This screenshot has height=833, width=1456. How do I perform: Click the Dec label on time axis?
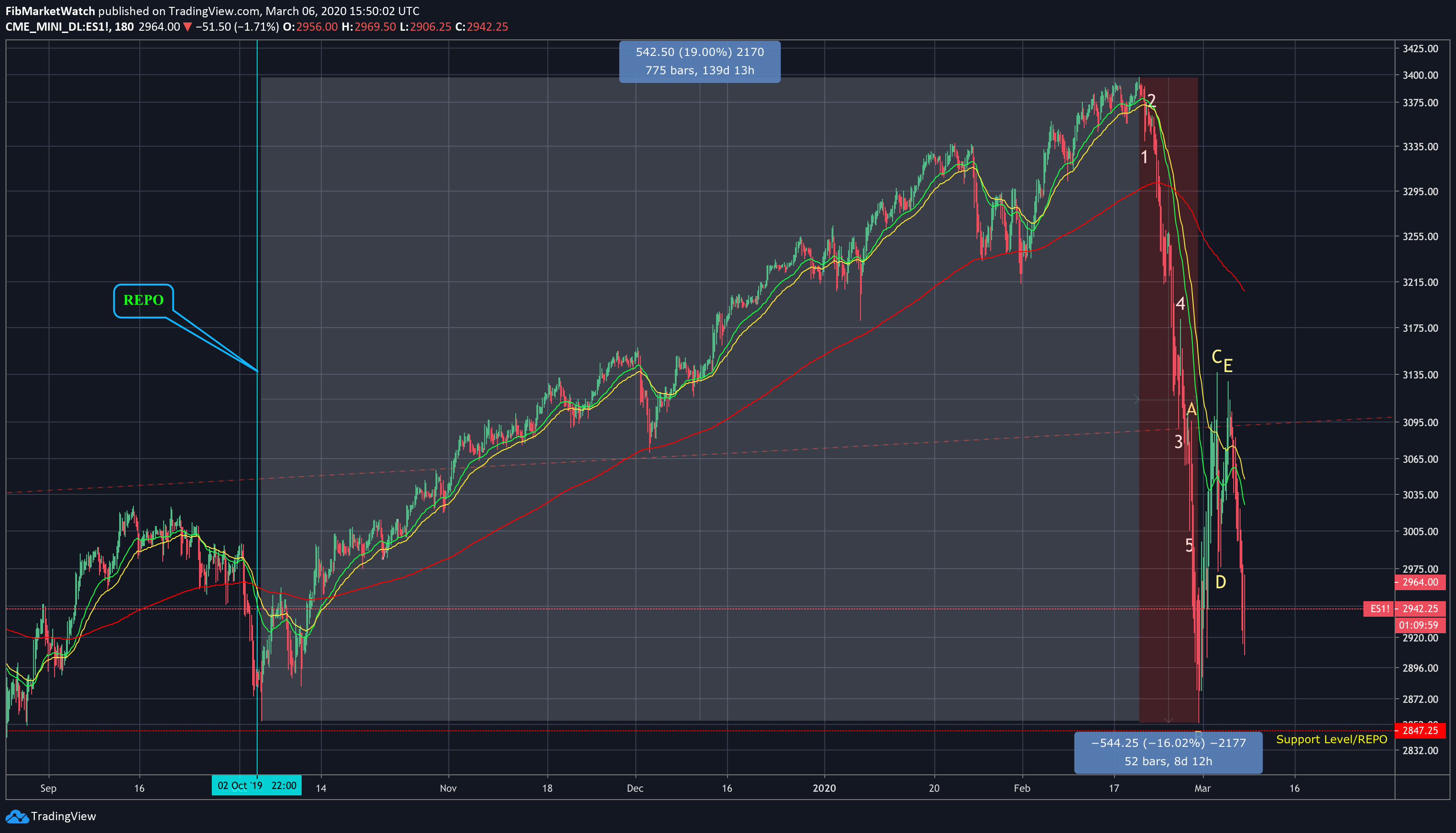(x=635, y=789)
